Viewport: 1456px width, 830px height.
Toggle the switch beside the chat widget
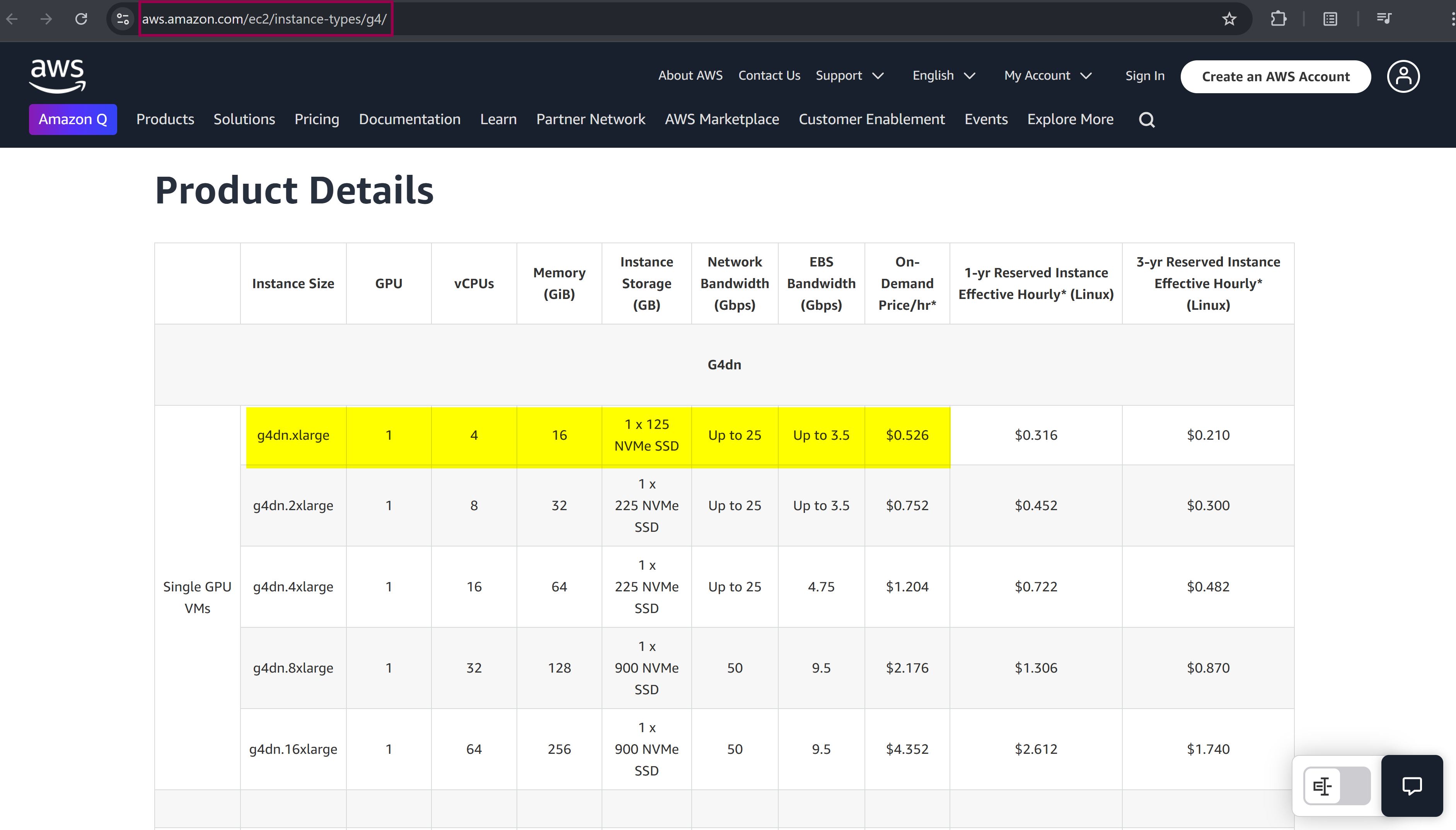tap(1337, 786)
